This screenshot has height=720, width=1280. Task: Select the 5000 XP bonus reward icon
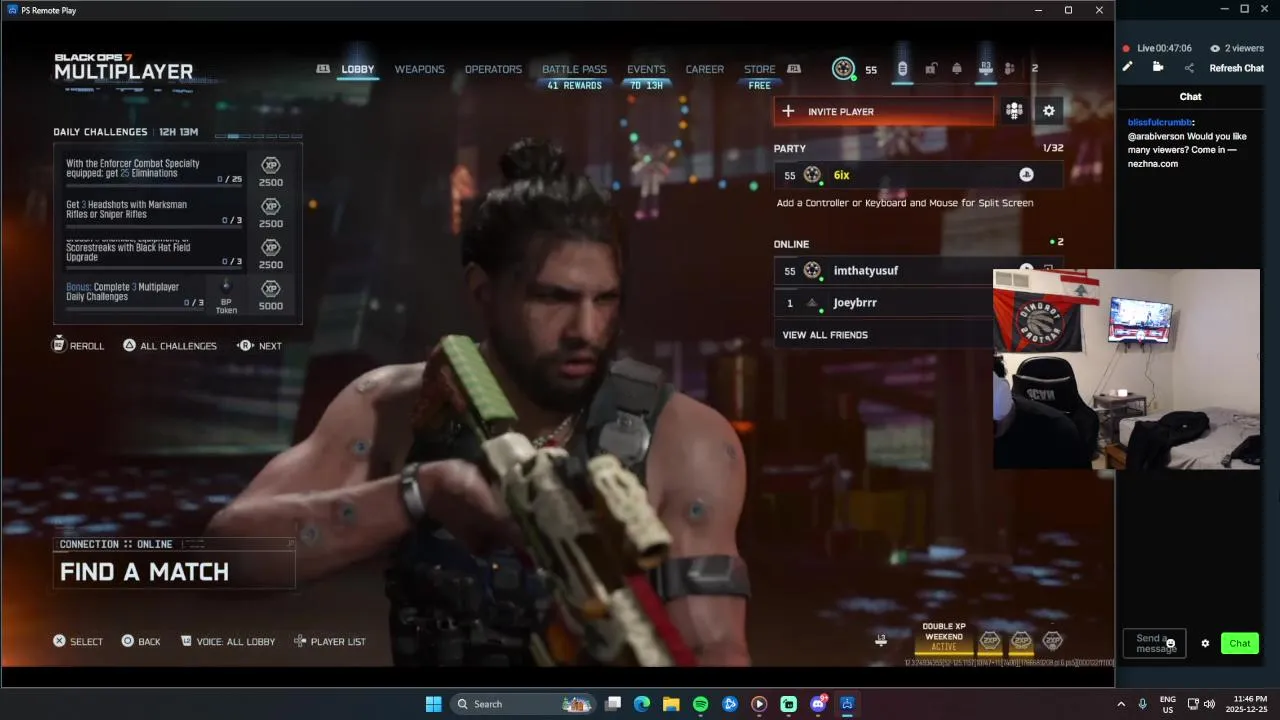271,289
